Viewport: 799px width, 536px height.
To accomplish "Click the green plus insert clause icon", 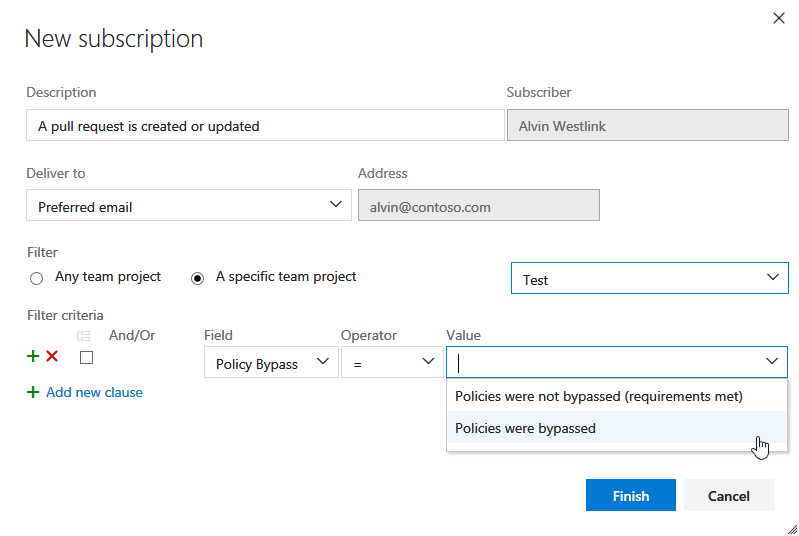I will click(33, 357).
